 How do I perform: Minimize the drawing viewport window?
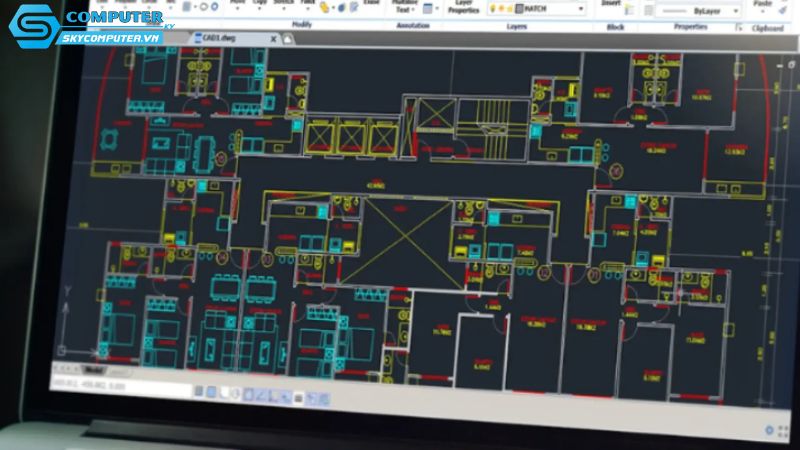779,65
